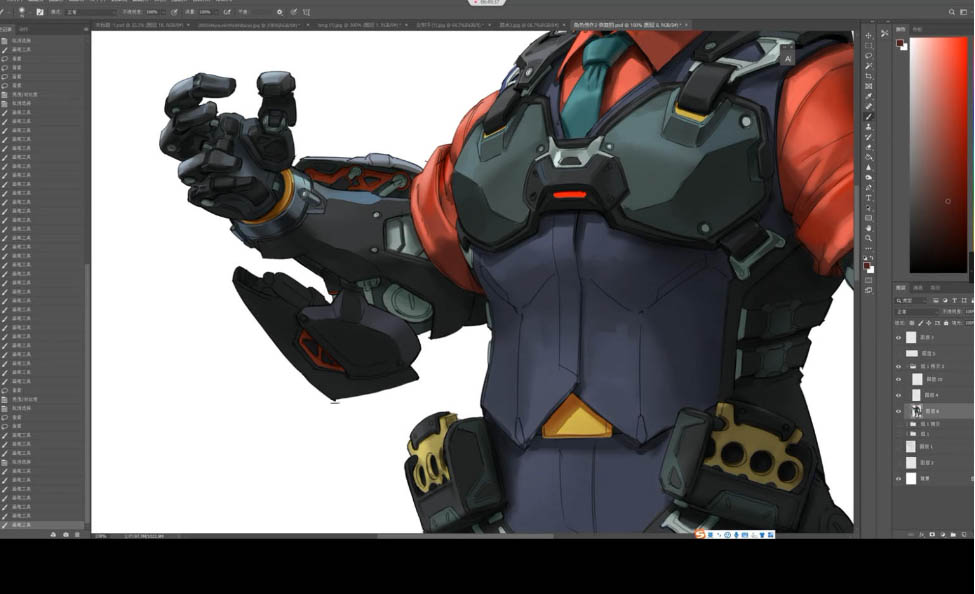The image size is (975, 594).
Task: Select the Frame tool
Action: pyautogui.click(x=869, y=86)
